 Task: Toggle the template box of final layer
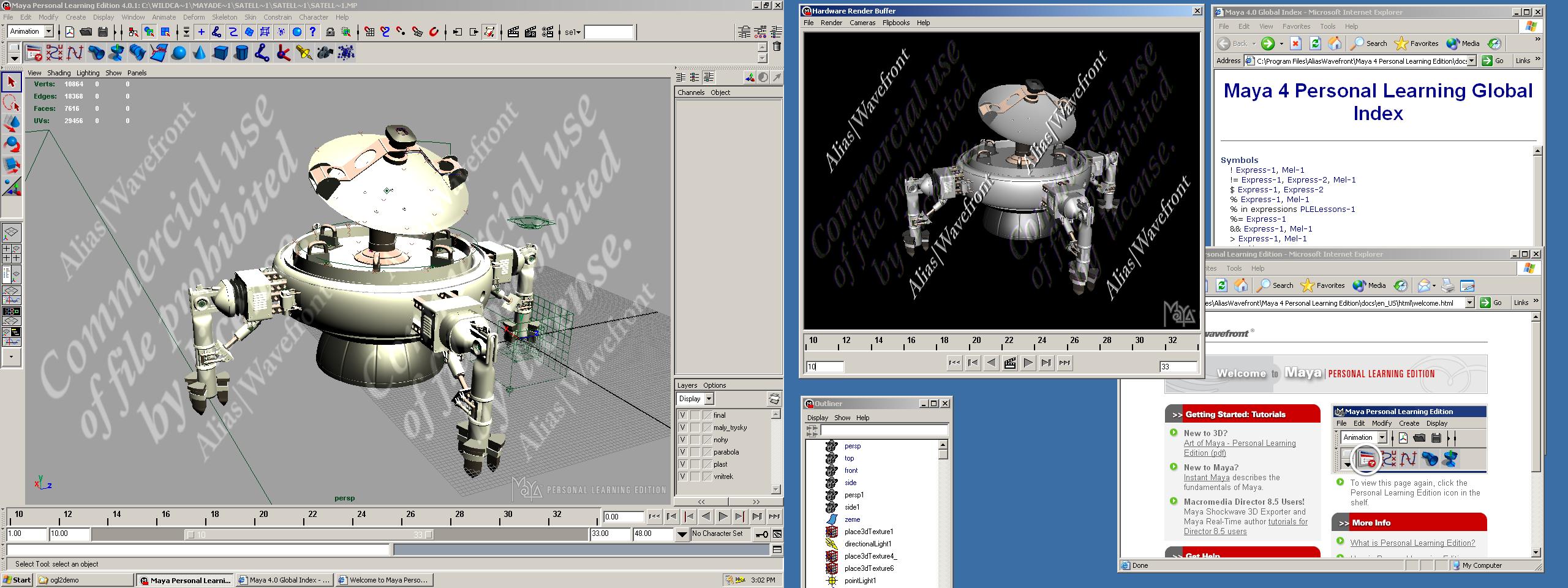[695, 415]
